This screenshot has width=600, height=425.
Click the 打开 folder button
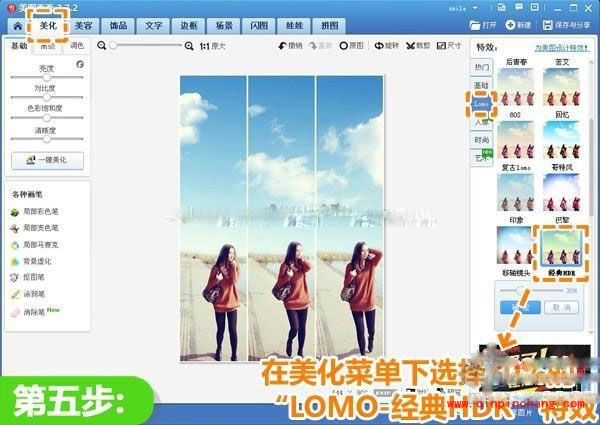pyautogui.click(x=483, y=25)
